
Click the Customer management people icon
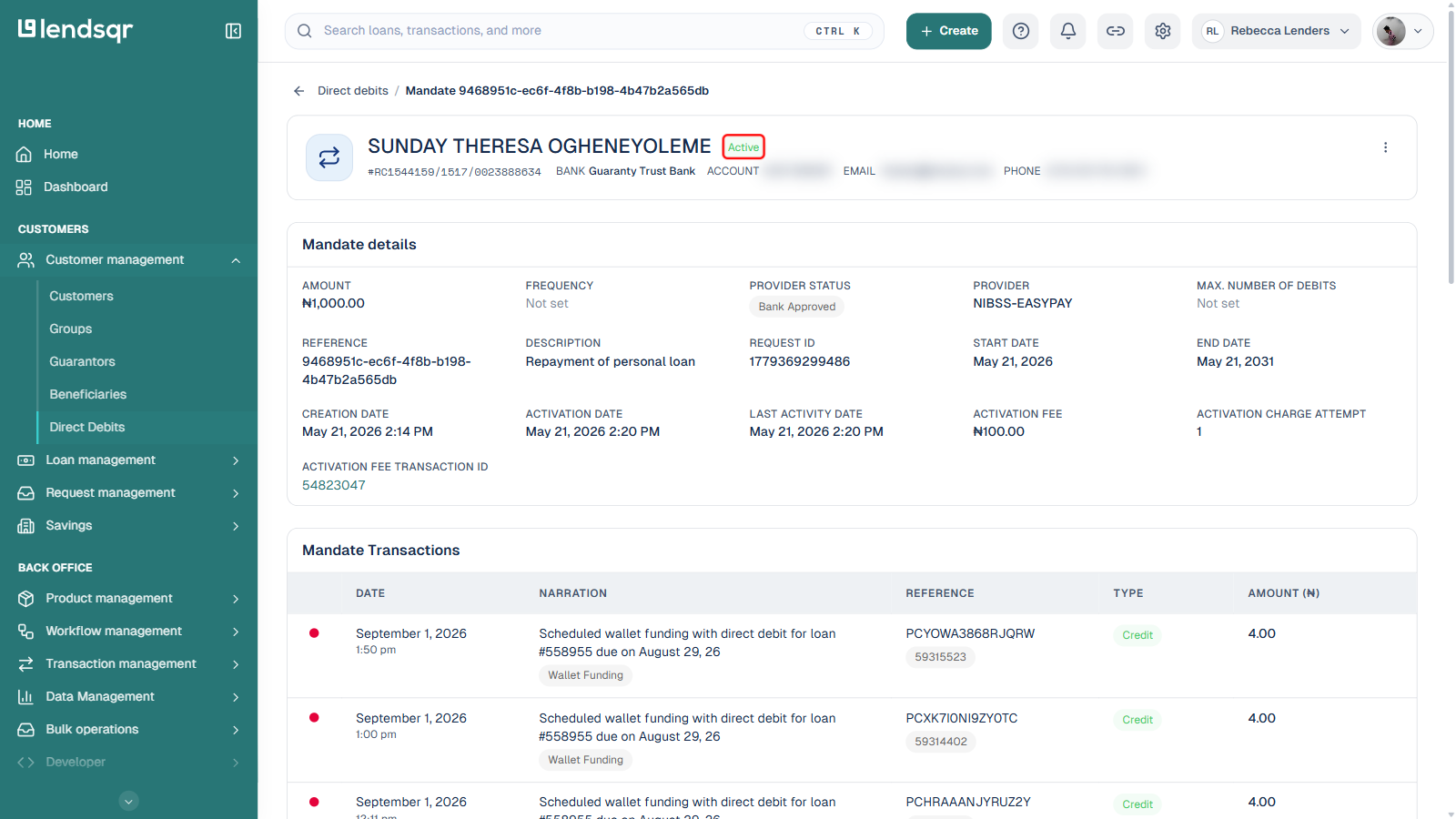25,260
